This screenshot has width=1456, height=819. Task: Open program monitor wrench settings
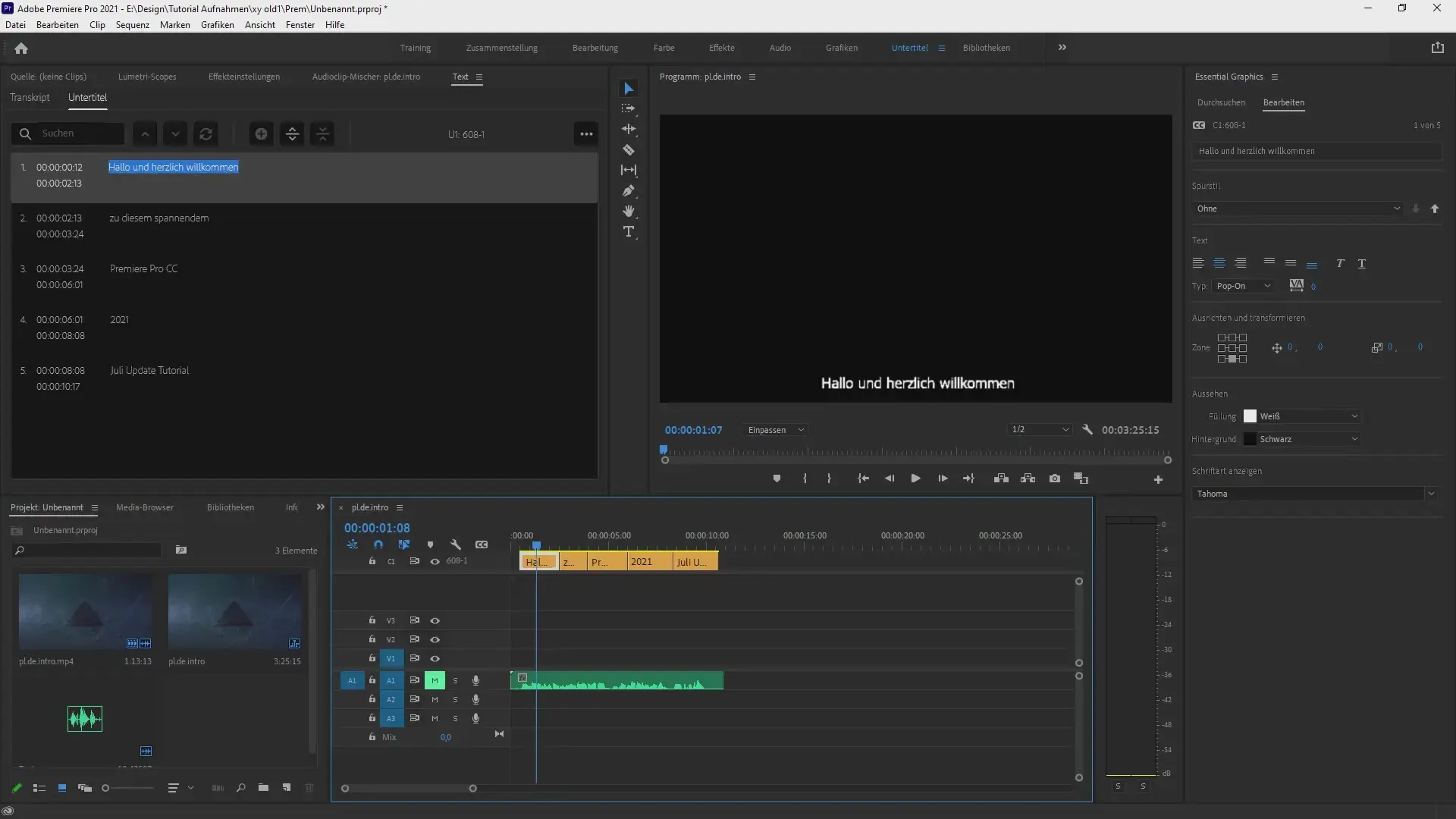1087,430
